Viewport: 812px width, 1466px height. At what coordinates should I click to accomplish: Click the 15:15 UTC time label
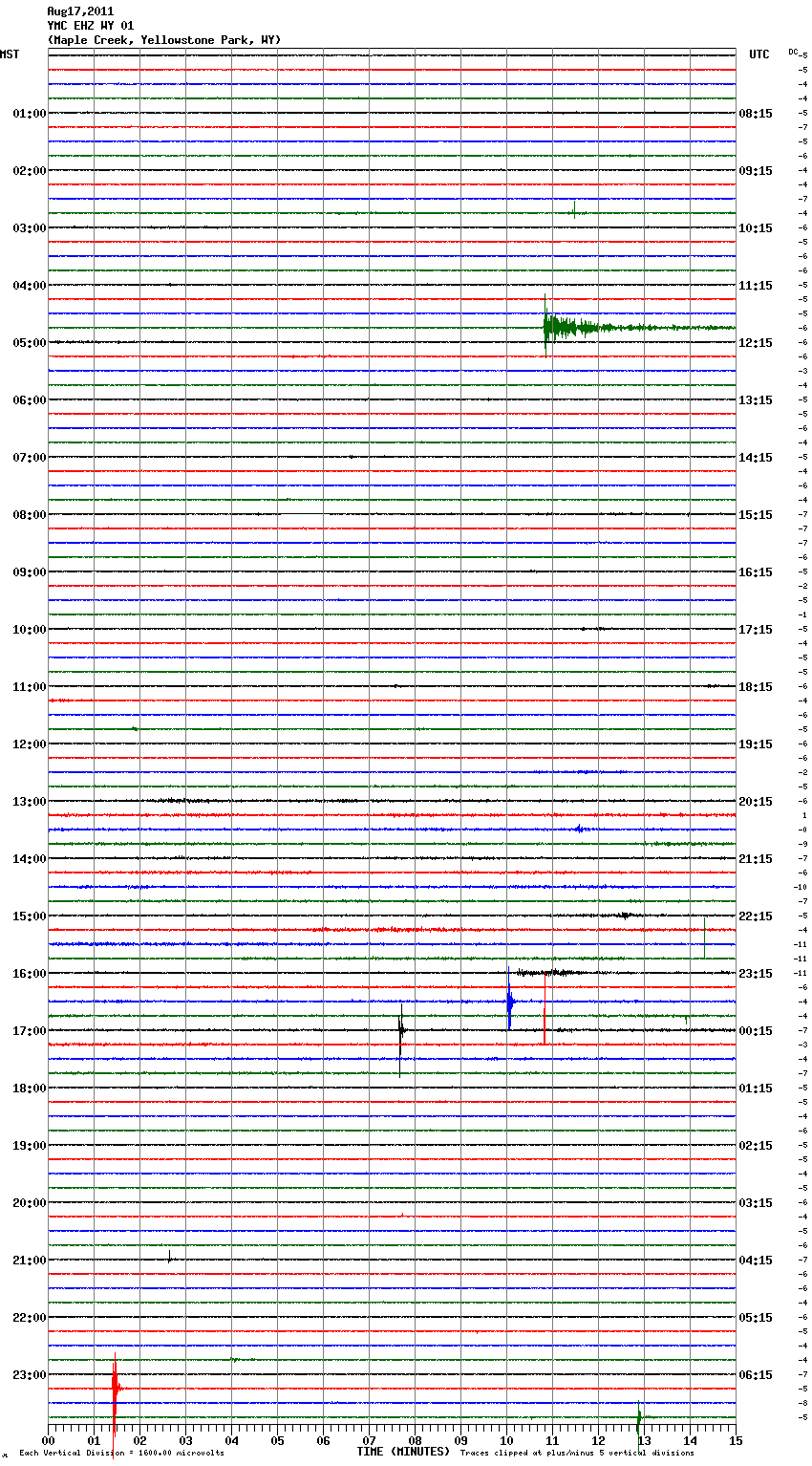point(756,515)
